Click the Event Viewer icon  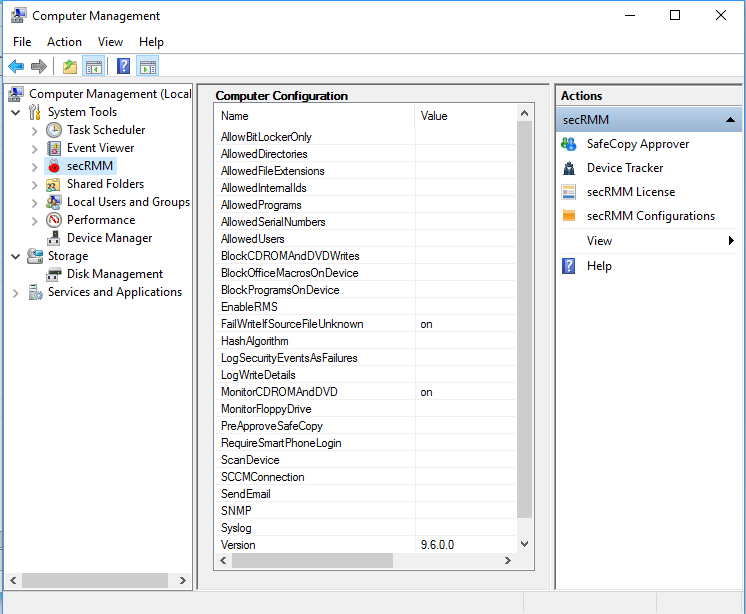pyautogui.click(x=54, y=148)
